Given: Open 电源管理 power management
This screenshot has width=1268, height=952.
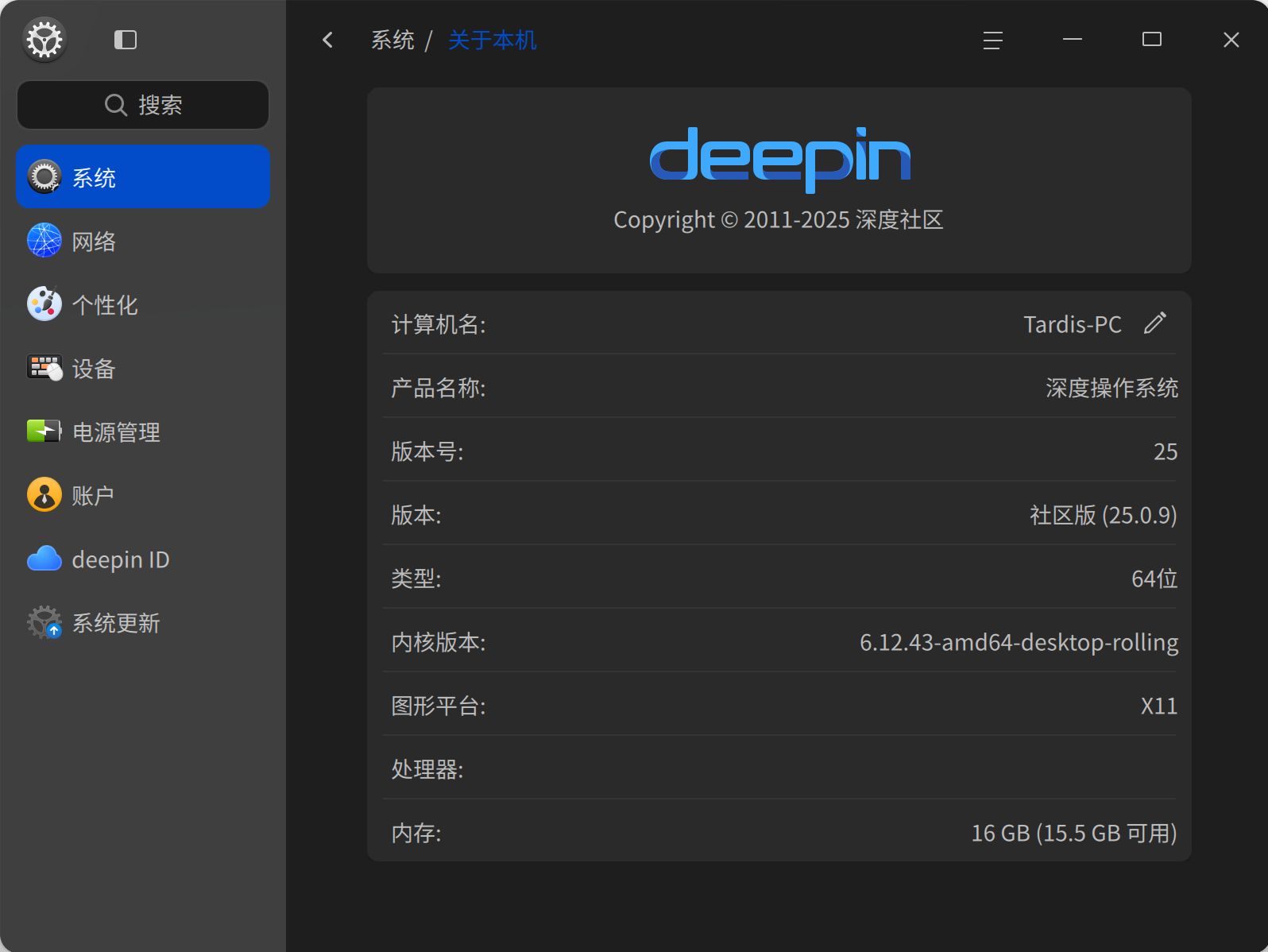Looking at the screenshot, I should click(x=143, y=431).
